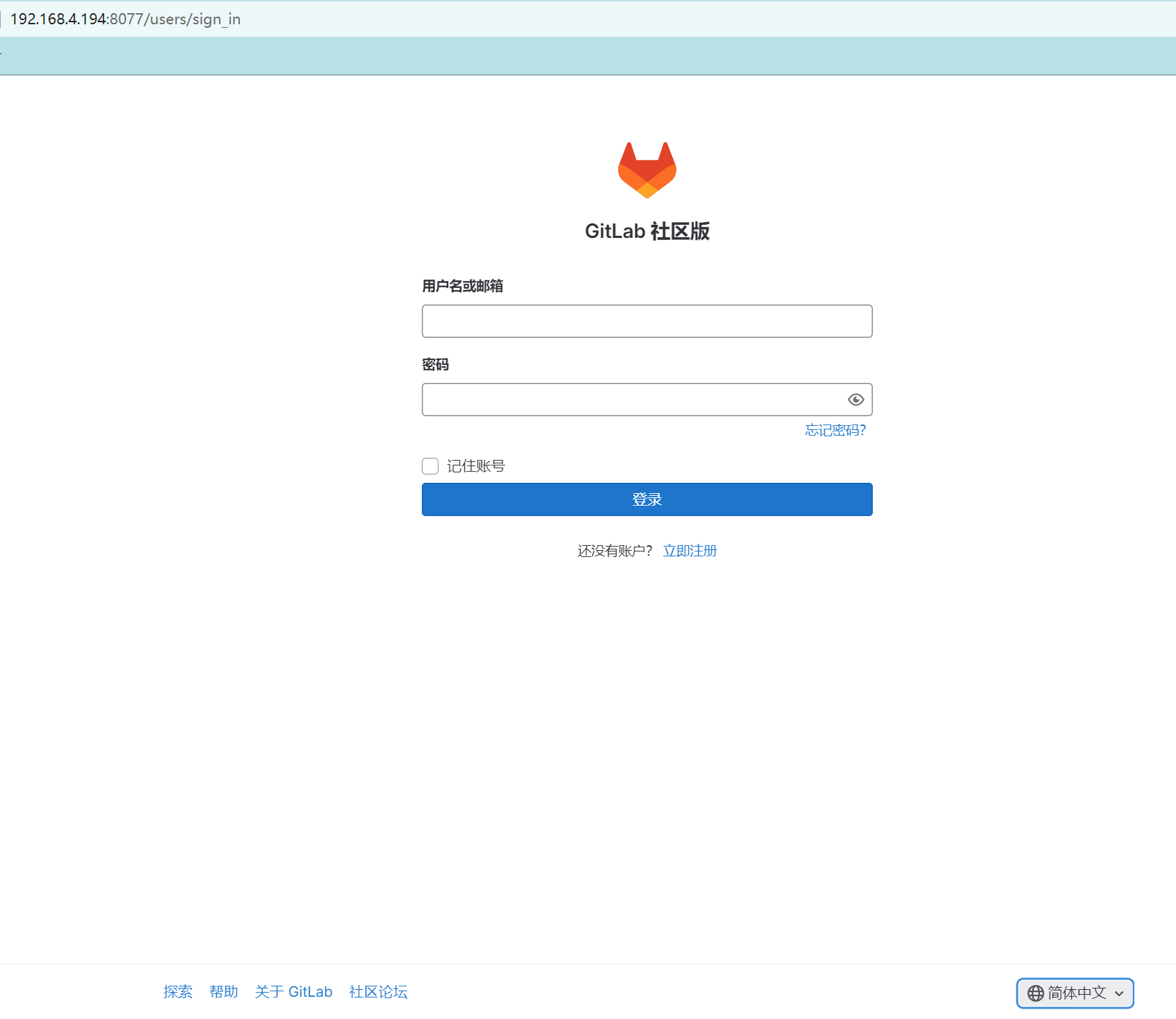Open the 简体中文 language dropdown
Image resolution: width=1176 pixels, height=1019 pixels.
(1075, 993)
